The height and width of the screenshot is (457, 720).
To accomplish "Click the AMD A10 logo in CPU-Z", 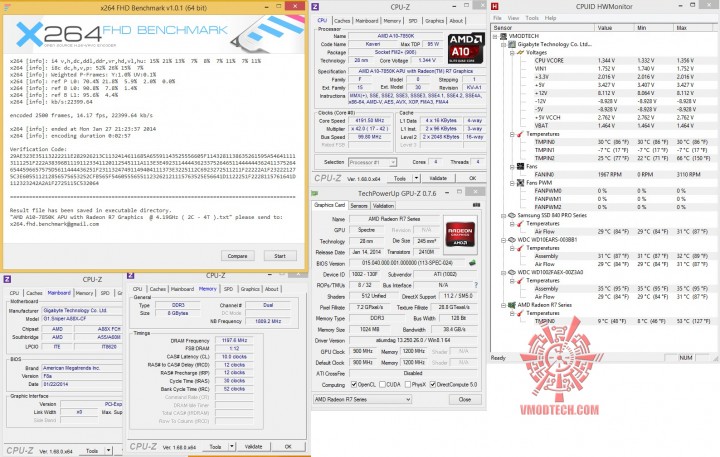I will point(466,48).
